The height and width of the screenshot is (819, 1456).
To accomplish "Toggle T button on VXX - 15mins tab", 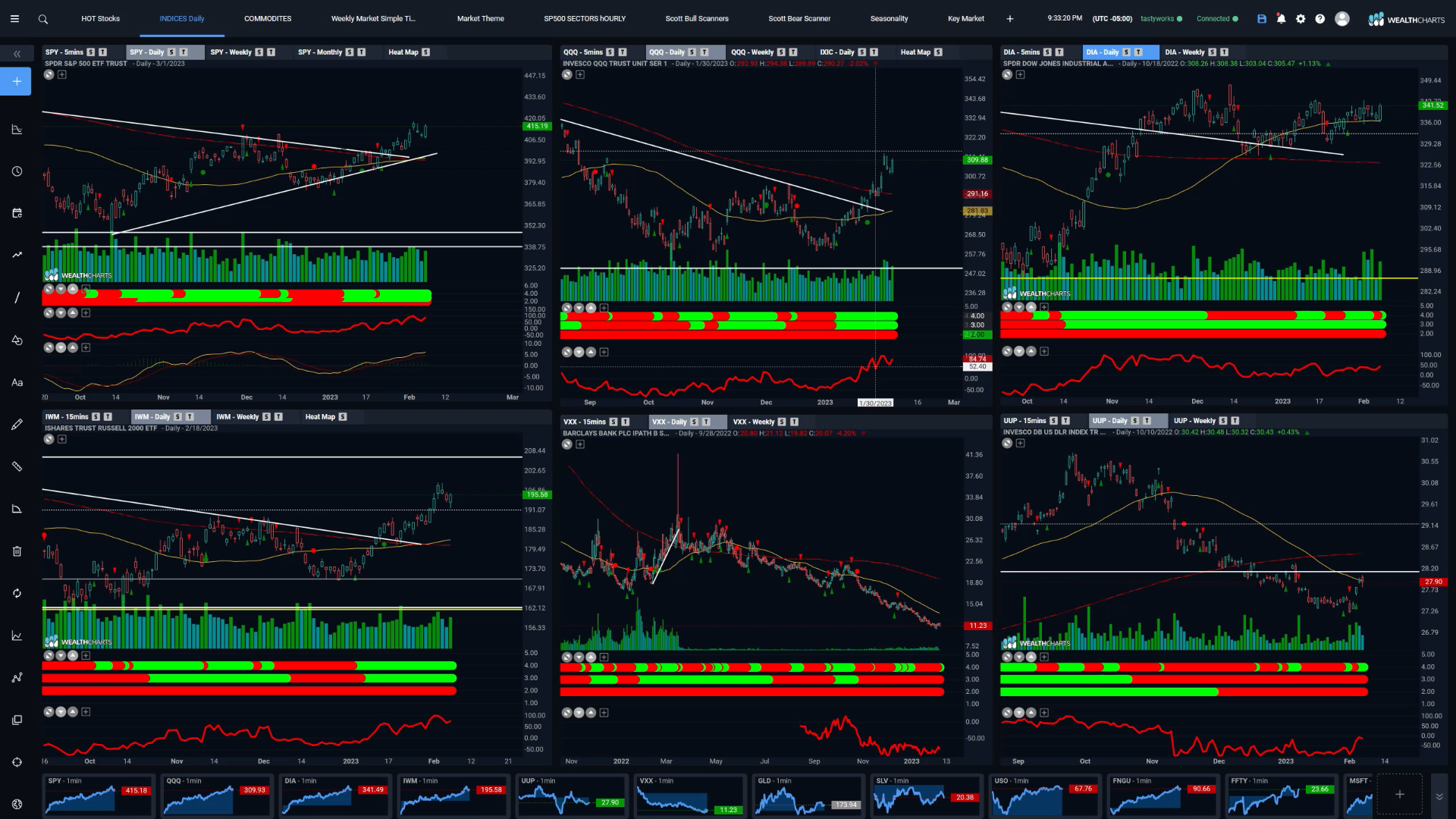I will click(x=625, y=422).
